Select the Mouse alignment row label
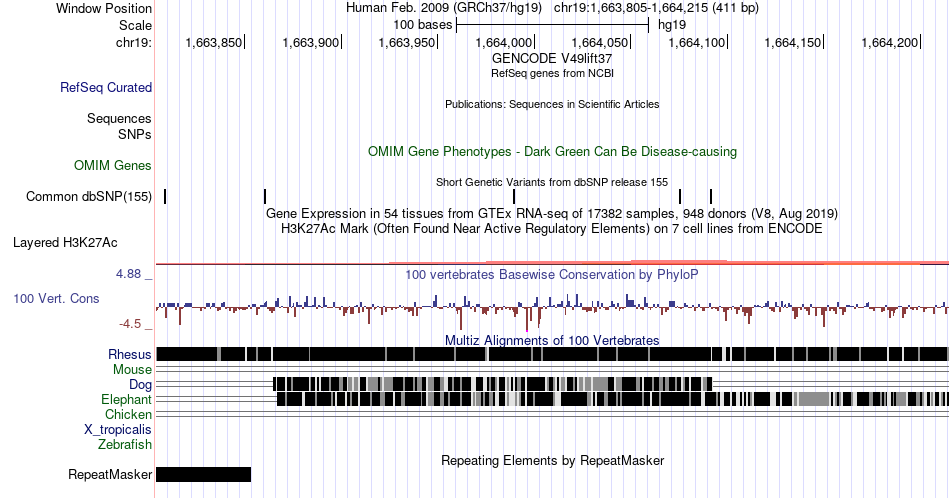The height and width of the screenshot is (498, 950). (132, 370)
